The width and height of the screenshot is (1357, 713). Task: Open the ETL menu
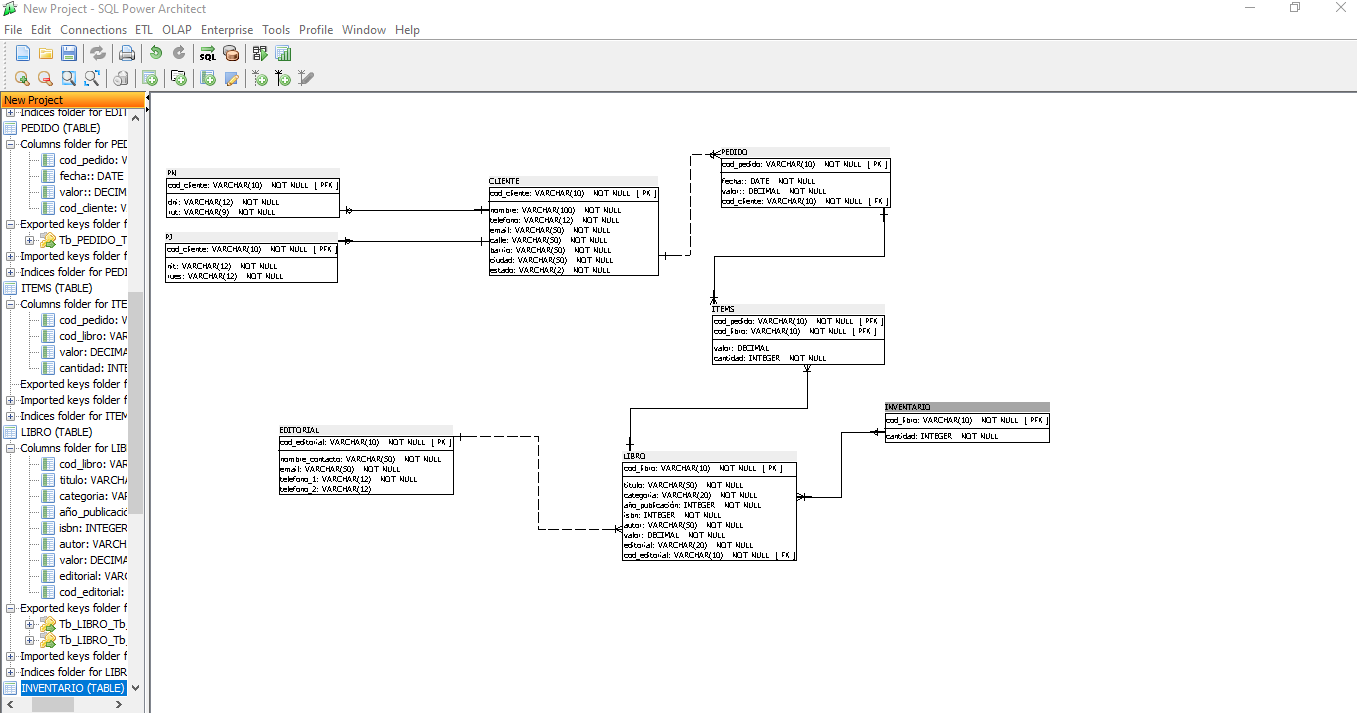click(x=144, y=30)
